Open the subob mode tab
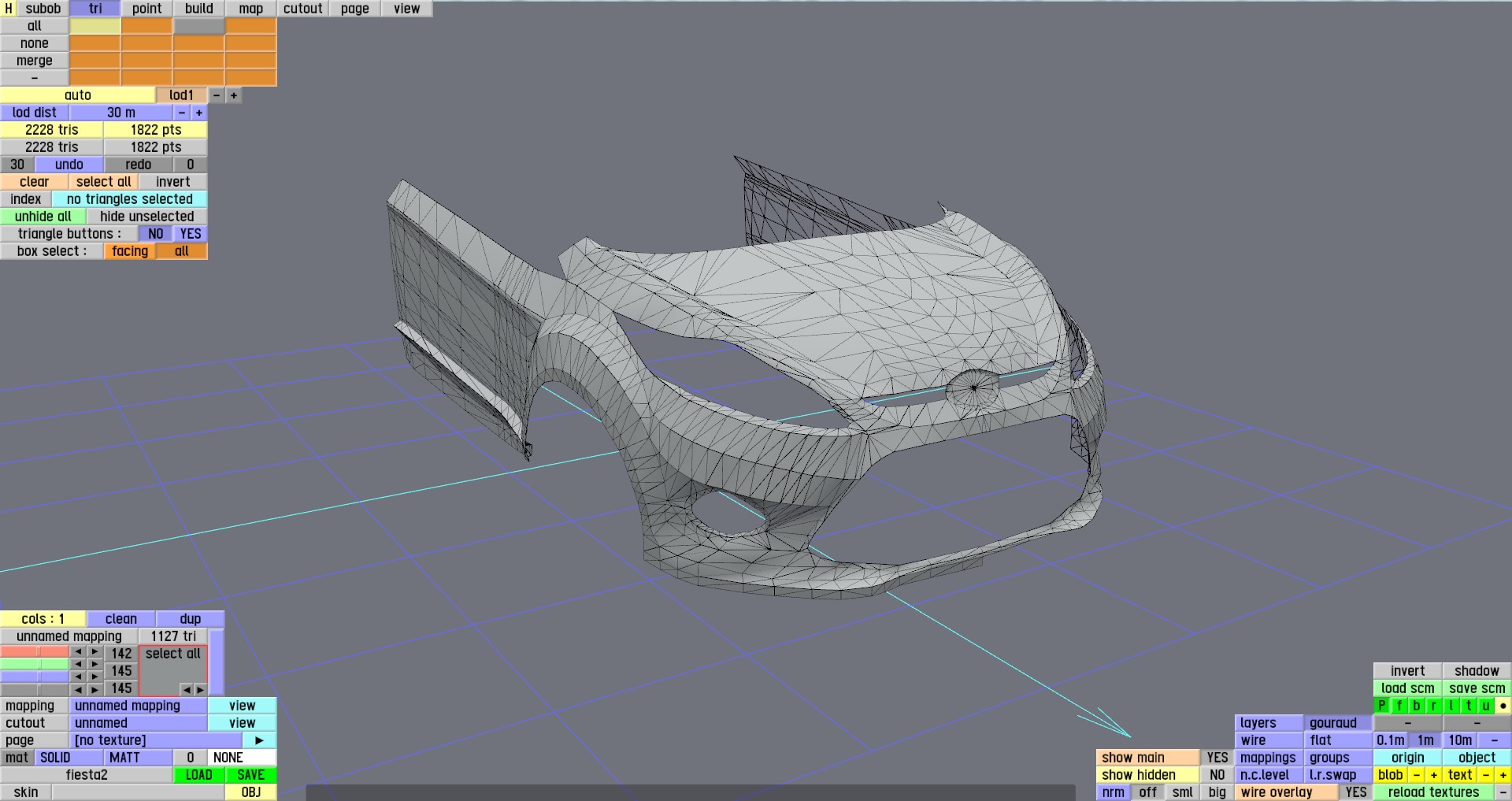This screenshot has width=1512, height=801. point(43,9)
